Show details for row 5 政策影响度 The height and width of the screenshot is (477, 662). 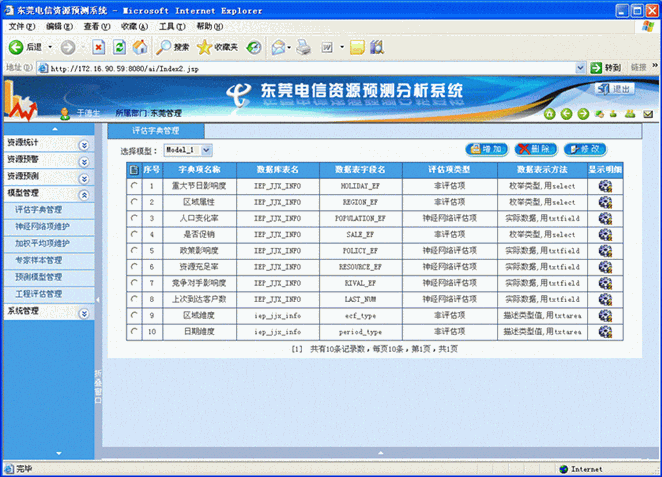point(605,251)
